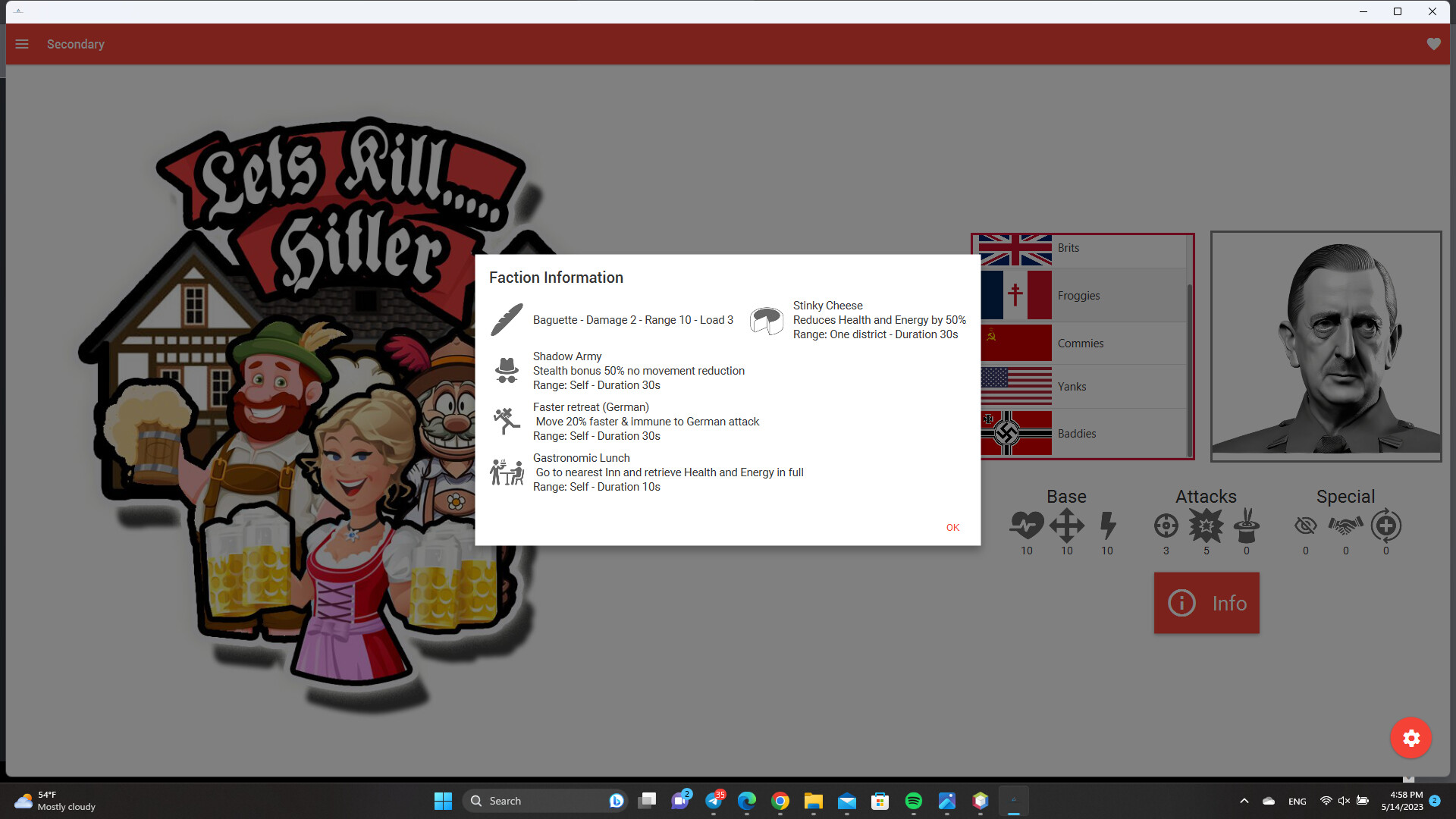Select the explosion attack icon
Screen dimensions: 1456x819
(1206, 526)
